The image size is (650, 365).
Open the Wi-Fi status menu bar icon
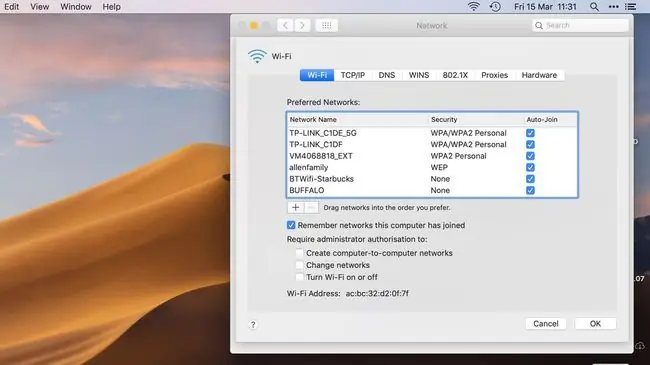(x=473, y=7)
